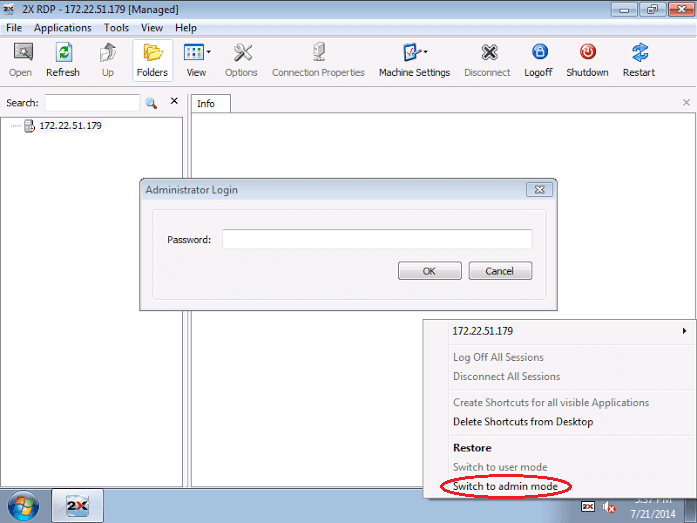The height and width of the screenshot is (523, 697).
Task: Click the server icon beside 172.22.51.179
Action: coord(29,126)
